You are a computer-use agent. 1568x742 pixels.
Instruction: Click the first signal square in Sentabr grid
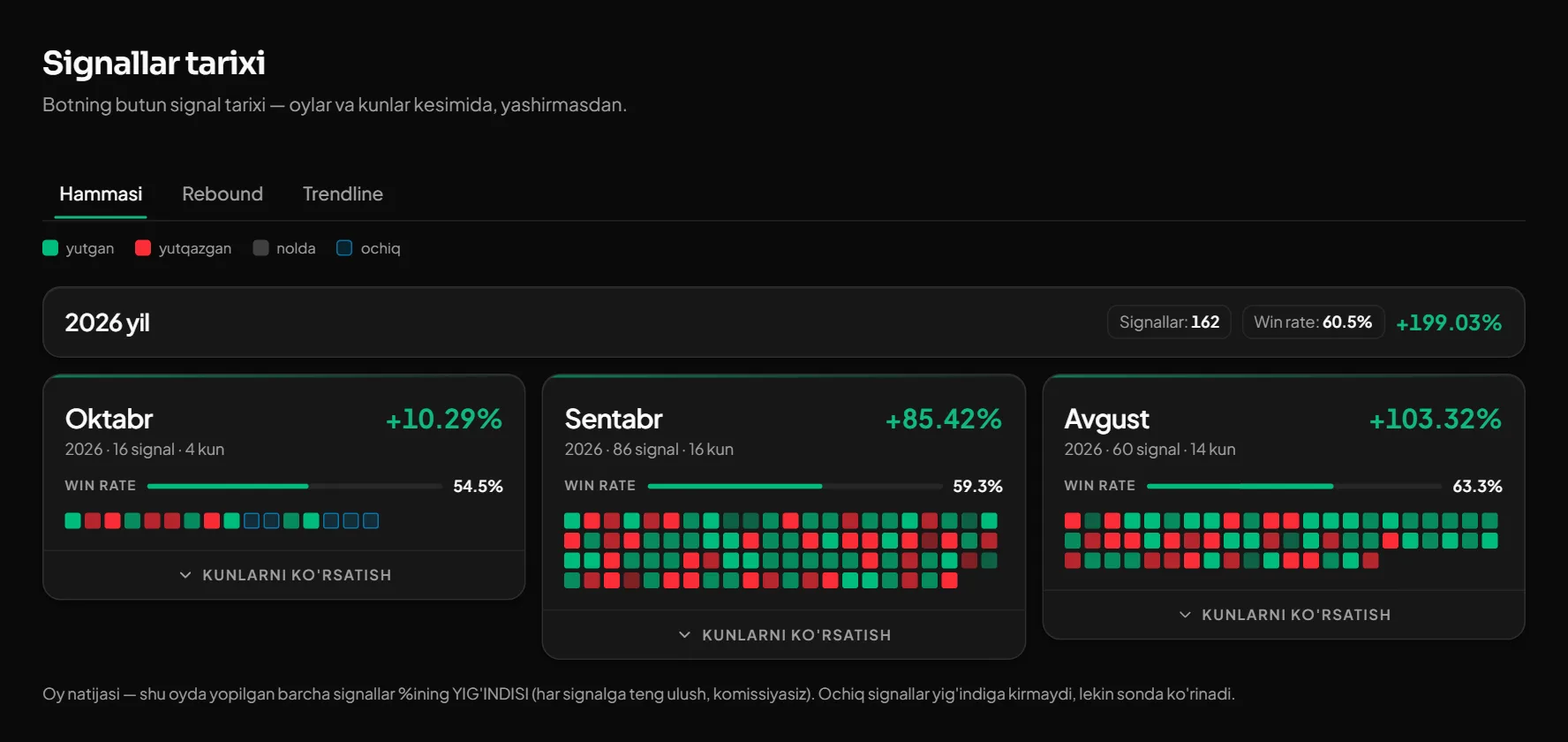point(572,521)
